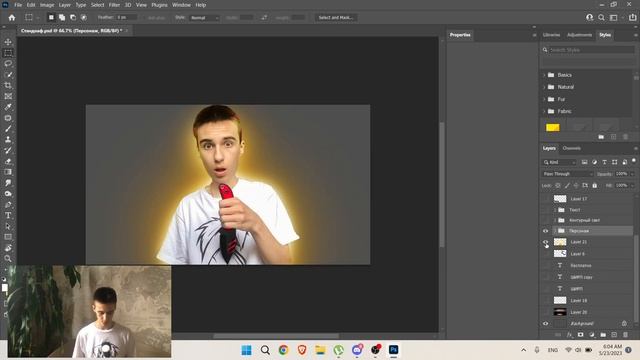
Task: Select the Clone Stamp tool
Action: pyautogui.click(x=8, y=140)
